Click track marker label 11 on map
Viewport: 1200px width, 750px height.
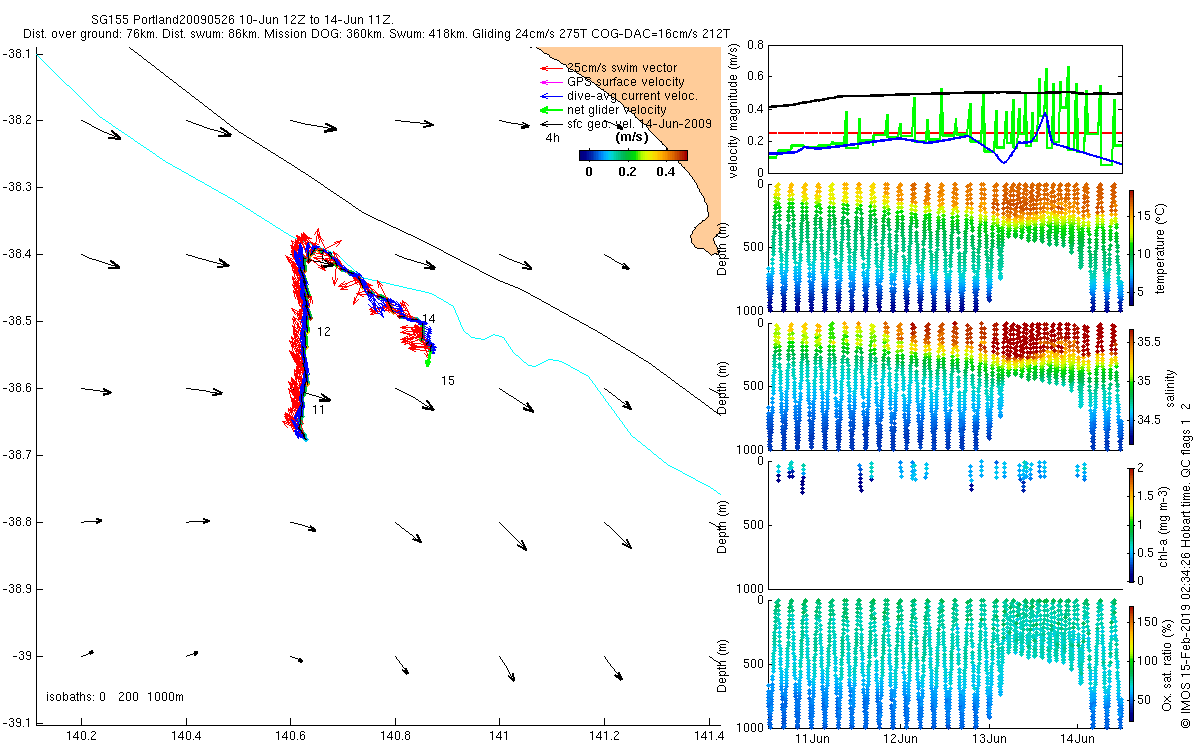(x=318, y=410)
